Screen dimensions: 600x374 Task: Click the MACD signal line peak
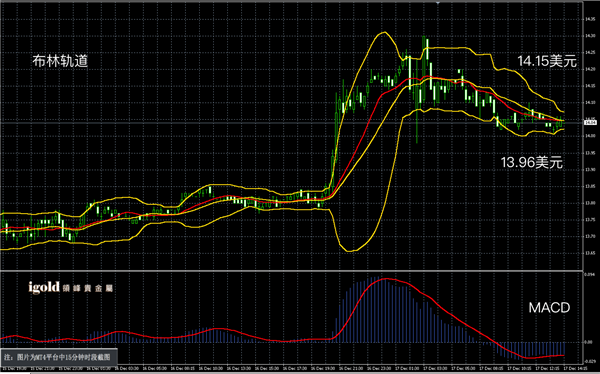tap(385, 279)
